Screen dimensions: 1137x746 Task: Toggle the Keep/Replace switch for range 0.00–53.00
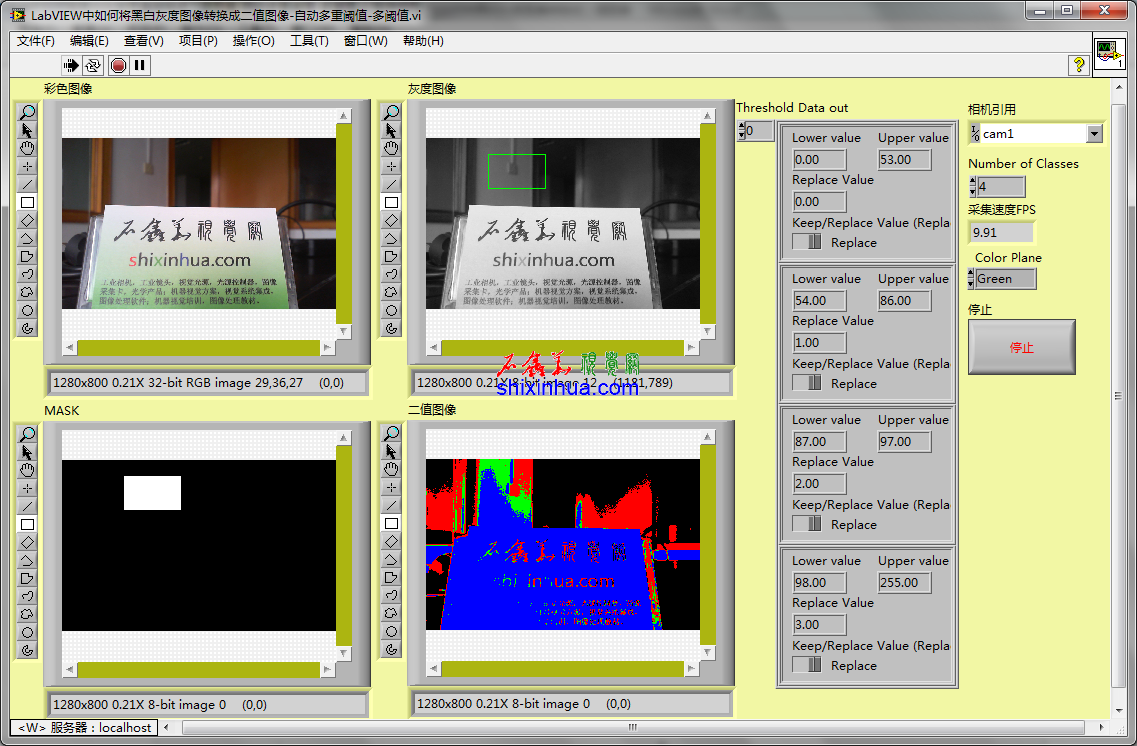pos(807,242)
